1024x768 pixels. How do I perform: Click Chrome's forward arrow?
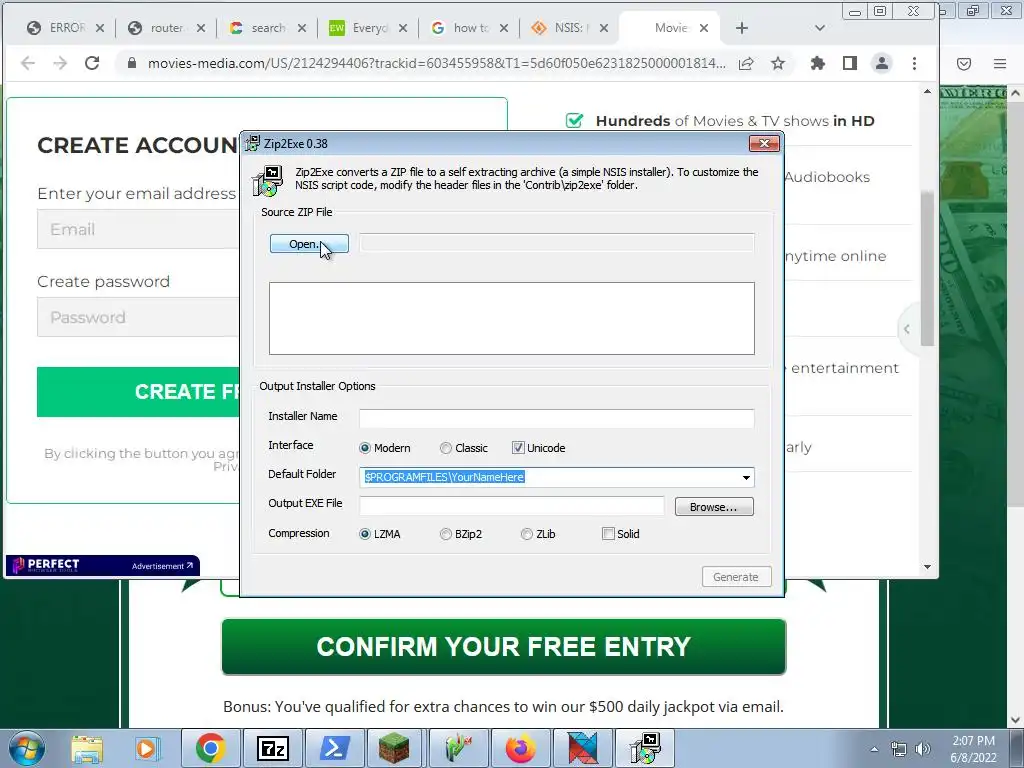pyautogui.click(x=60, y=63)
